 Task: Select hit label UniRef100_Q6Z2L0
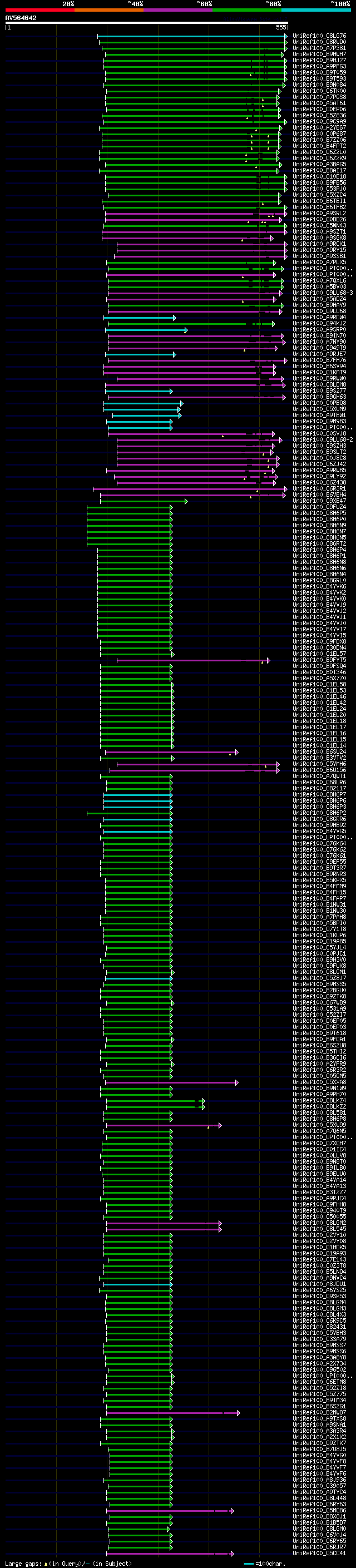click(319, 152)
